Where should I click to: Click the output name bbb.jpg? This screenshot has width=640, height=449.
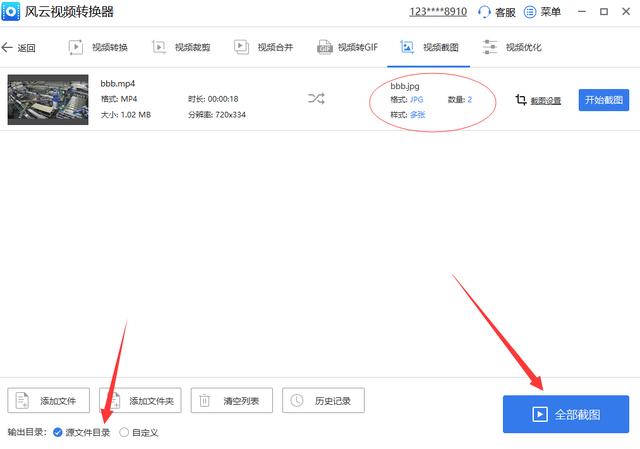click(405, 86)
